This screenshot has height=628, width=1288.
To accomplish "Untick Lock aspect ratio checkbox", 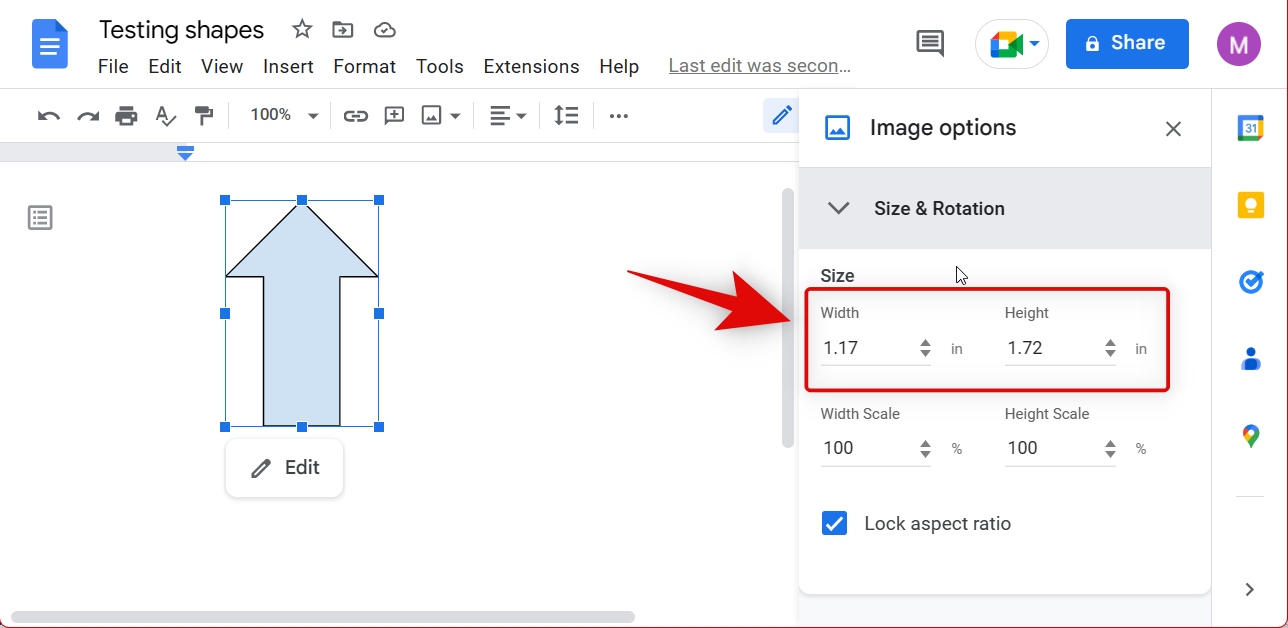I will 834,523.
